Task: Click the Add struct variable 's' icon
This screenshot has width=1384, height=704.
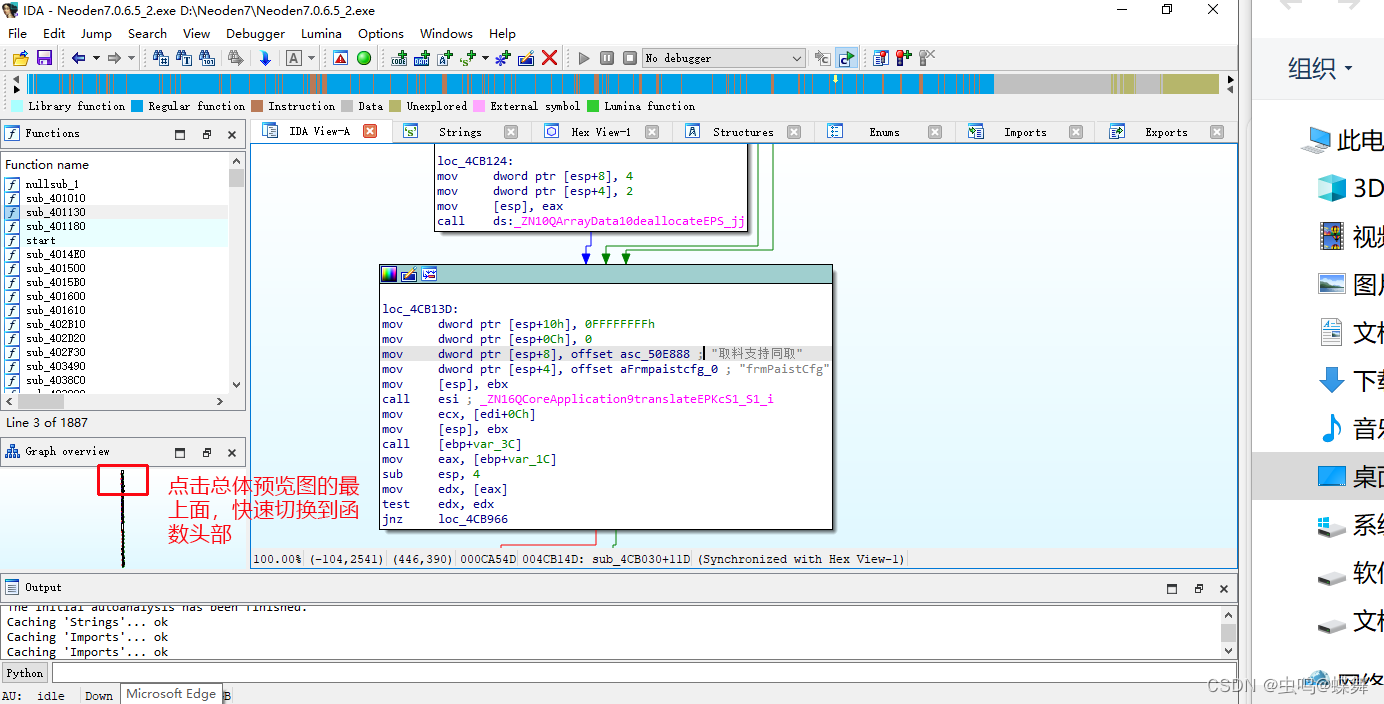Action: [468, 58]
